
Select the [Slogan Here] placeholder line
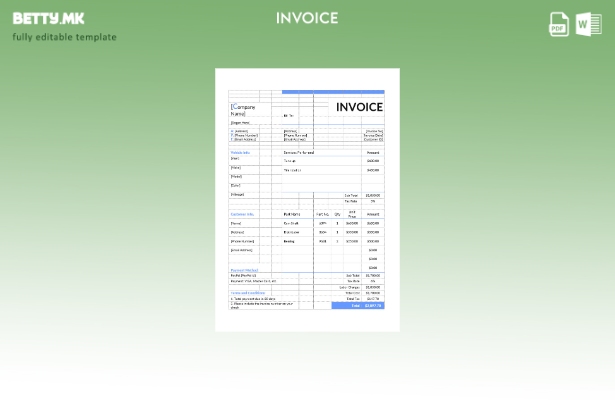click(240, 123)
